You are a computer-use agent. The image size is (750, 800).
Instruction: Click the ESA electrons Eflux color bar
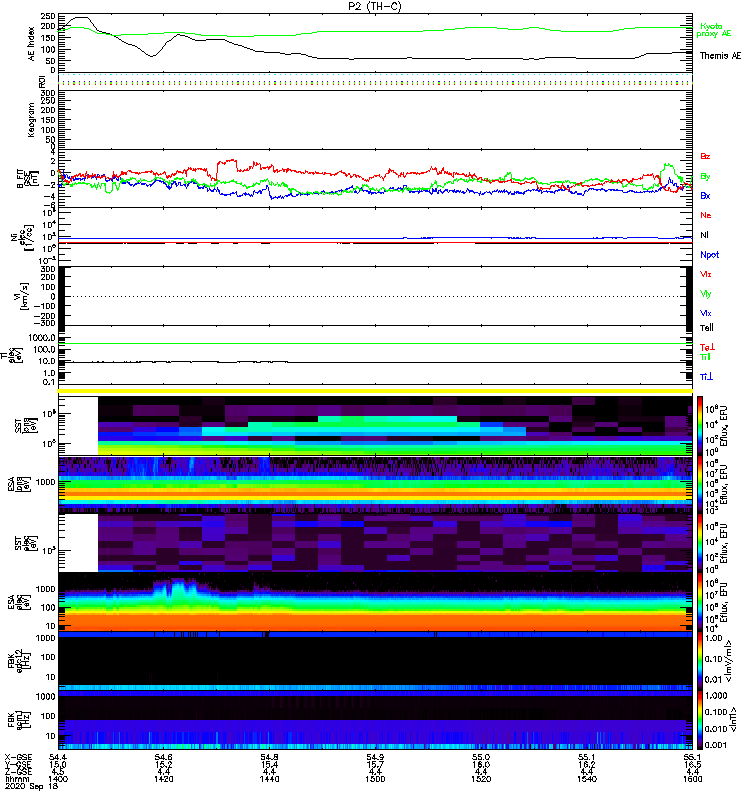[x=700, y=602]
